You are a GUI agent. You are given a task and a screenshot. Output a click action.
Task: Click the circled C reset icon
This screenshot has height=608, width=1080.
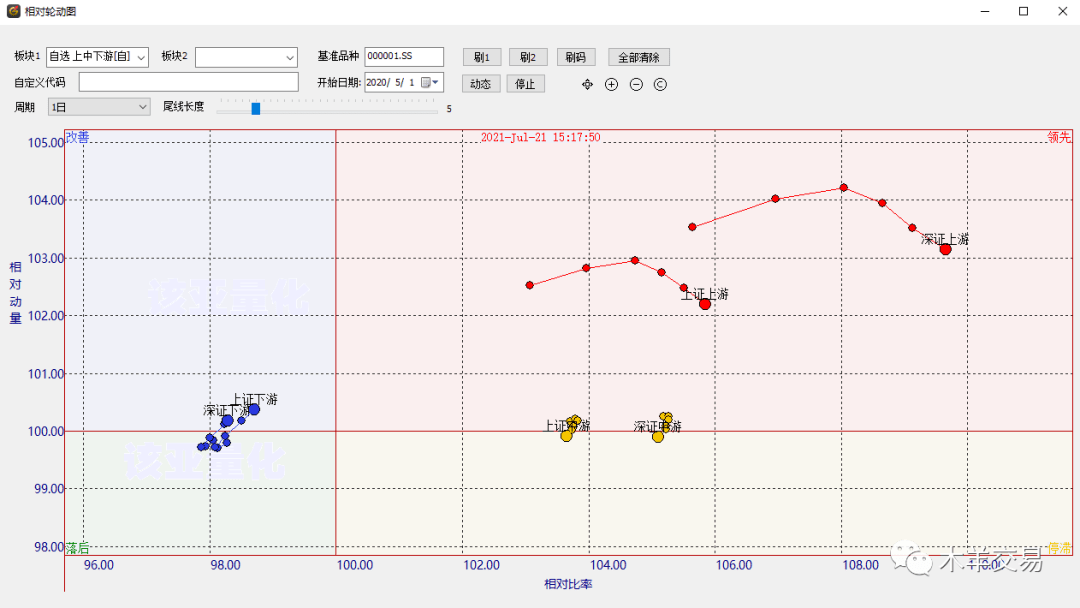pos(660,84)
